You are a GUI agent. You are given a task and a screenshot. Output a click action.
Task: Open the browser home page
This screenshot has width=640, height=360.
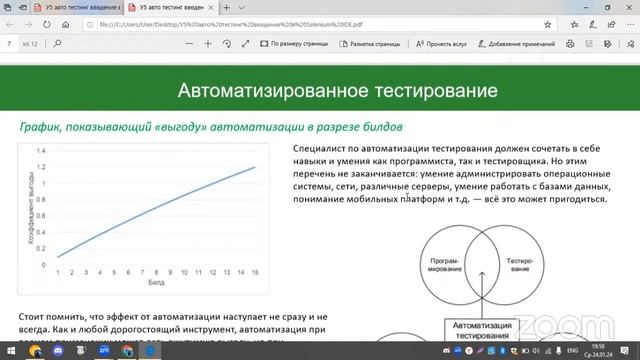[x=65, y=24]
